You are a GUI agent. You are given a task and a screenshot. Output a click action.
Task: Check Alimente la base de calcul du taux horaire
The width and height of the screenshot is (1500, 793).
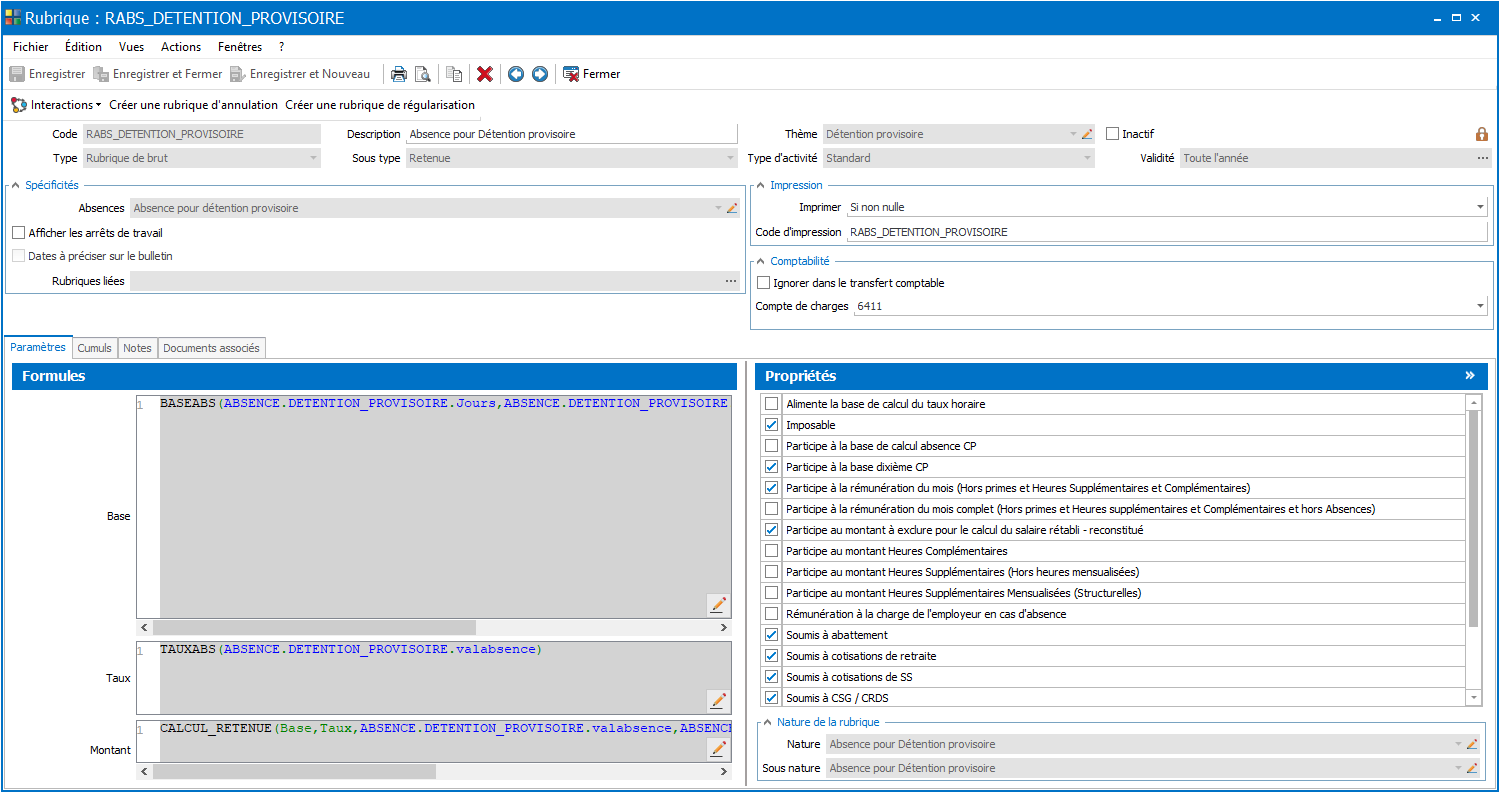(x=771, y=404)
